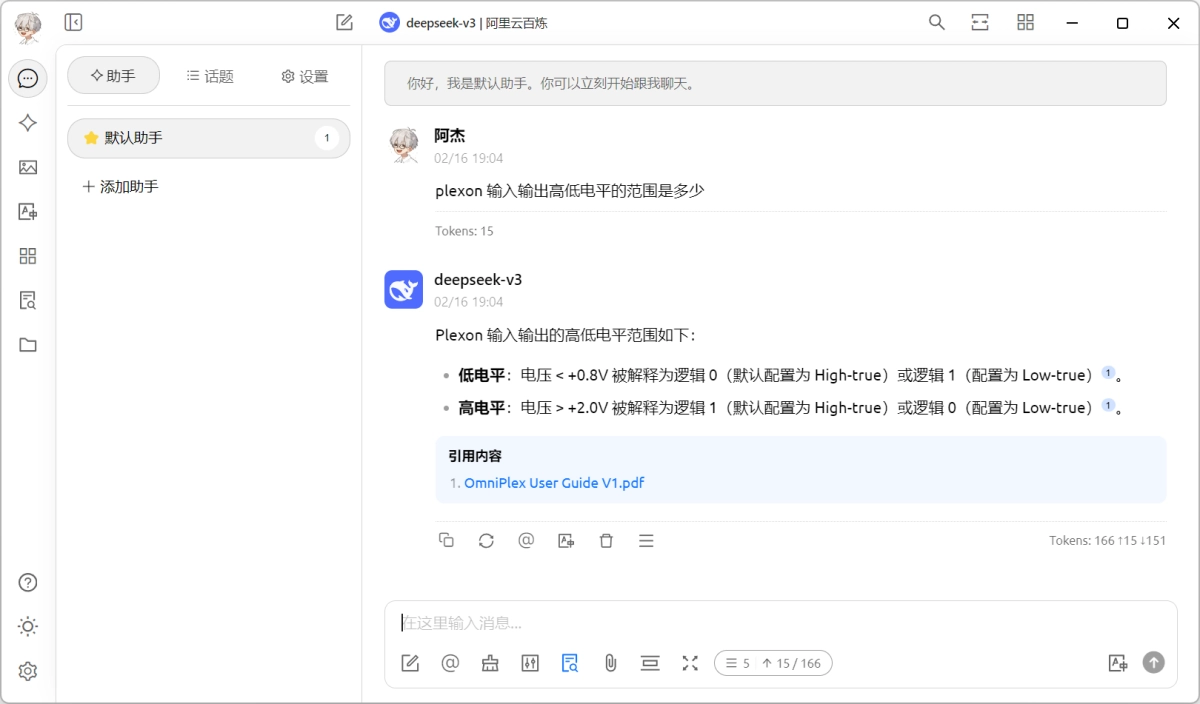
Task: Click the mini apps grid icon in the title bar
Action: click(1025, 22)
